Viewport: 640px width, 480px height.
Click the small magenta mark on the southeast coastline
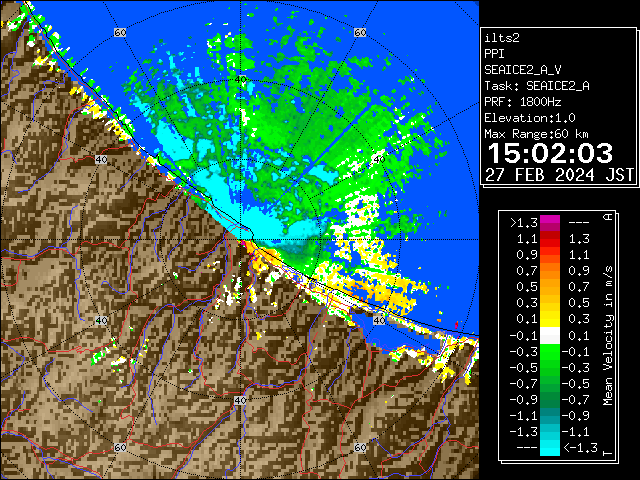click(x=456, y=325)
